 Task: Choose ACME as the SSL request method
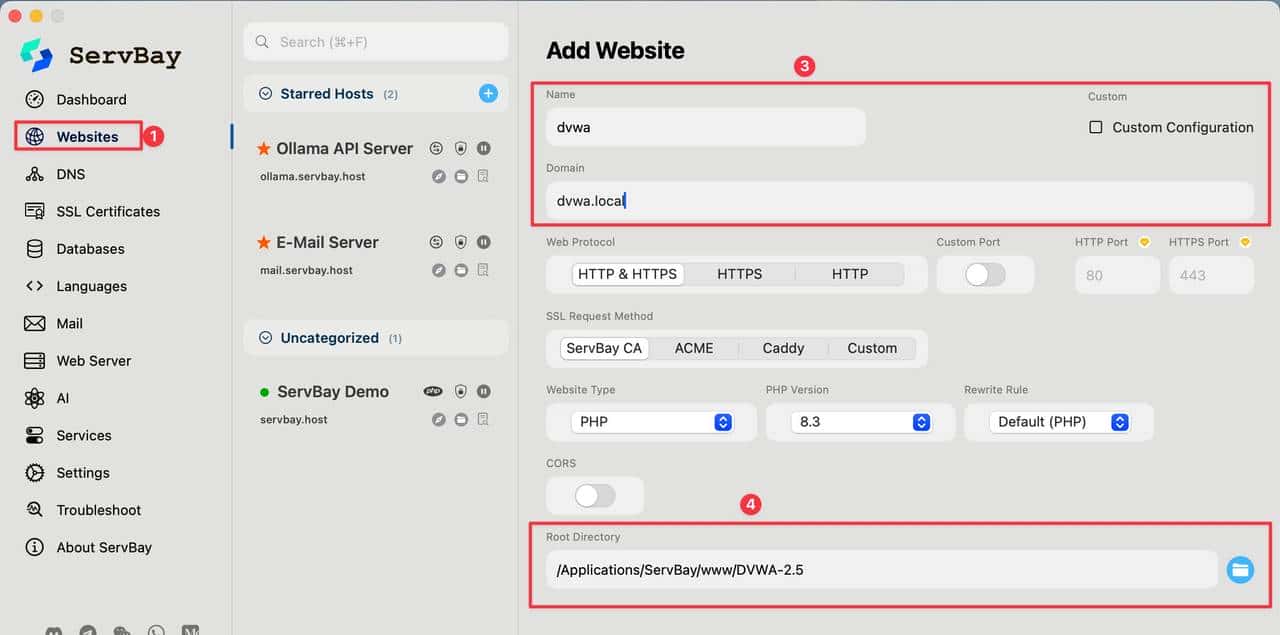tap(694, 348)
